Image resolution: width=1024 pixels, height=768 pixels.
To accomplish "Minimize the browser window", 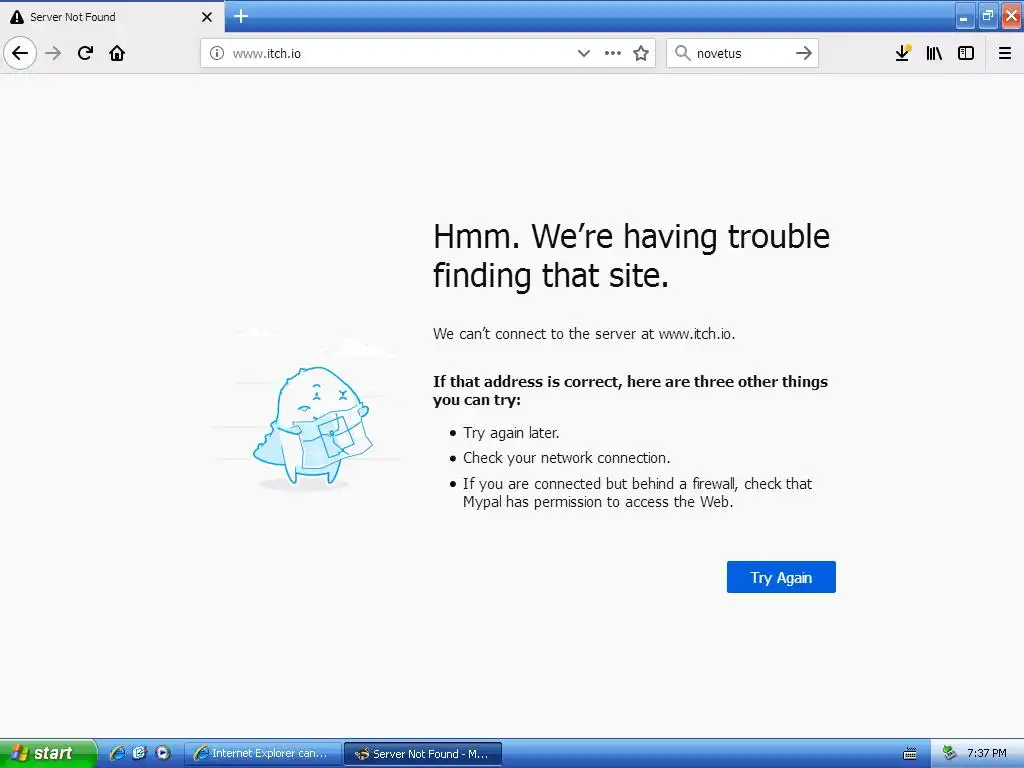I will [964, 16].
